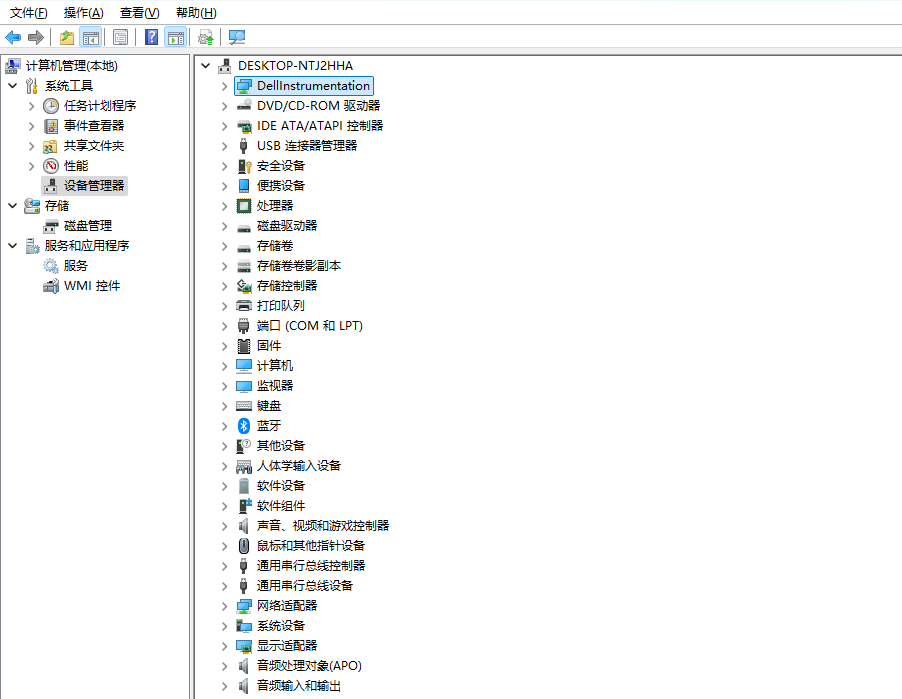The image size is (902, 699).
Task: Click the blue Help question-mark toolbar icon
Action: [151, 37]
